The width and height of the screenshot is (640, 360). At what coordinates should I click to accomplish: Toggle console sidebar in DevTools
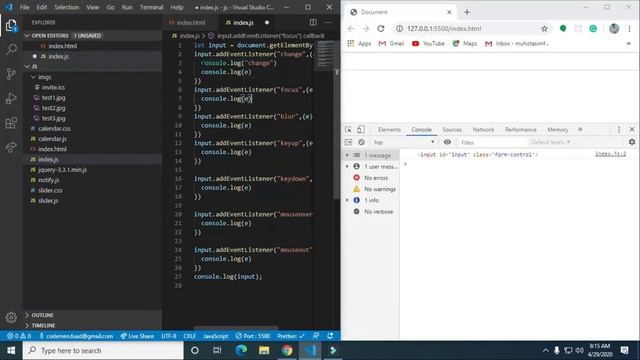[348, 142]
